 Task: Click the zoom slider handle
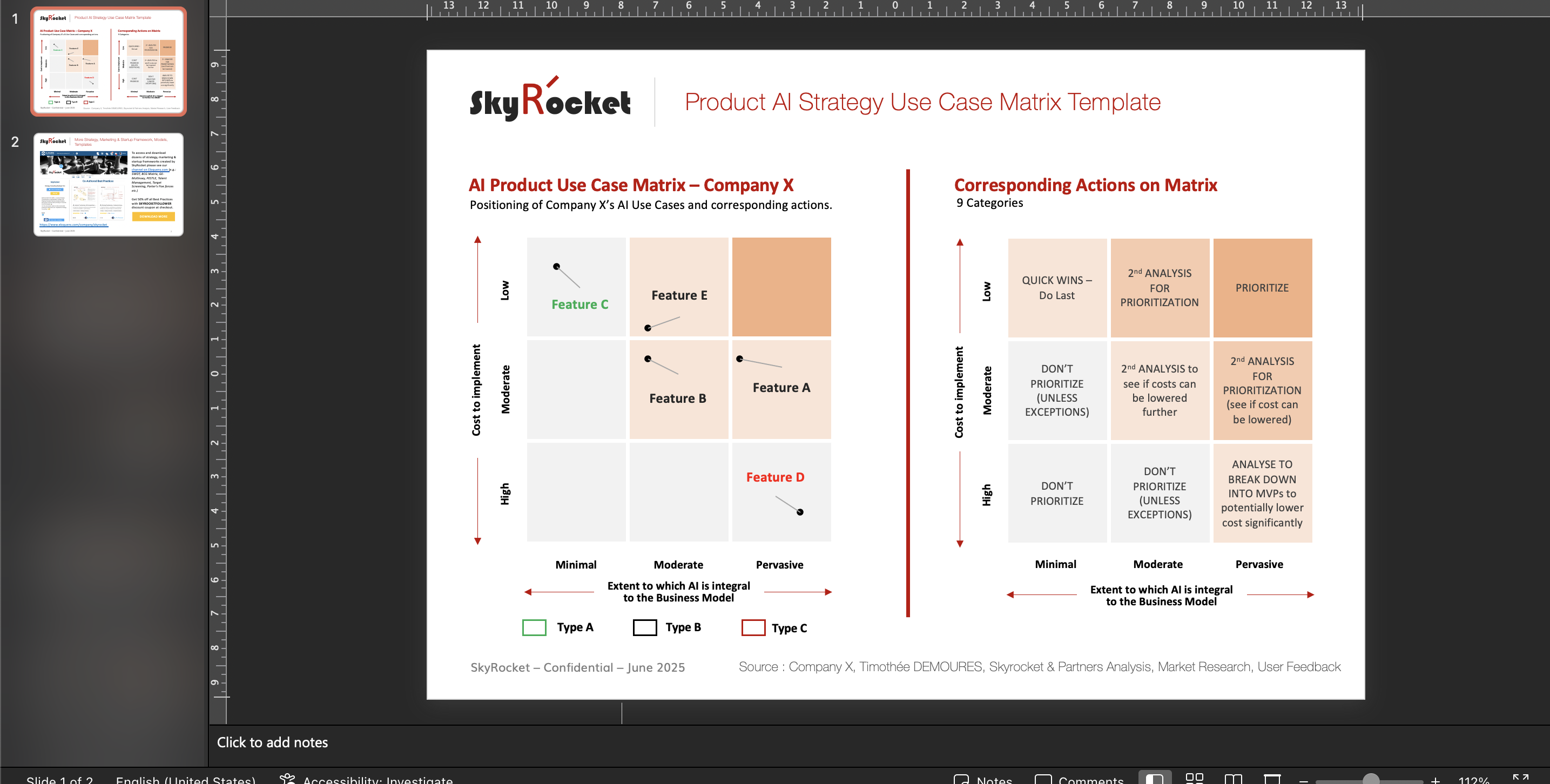click(1371, 780)
